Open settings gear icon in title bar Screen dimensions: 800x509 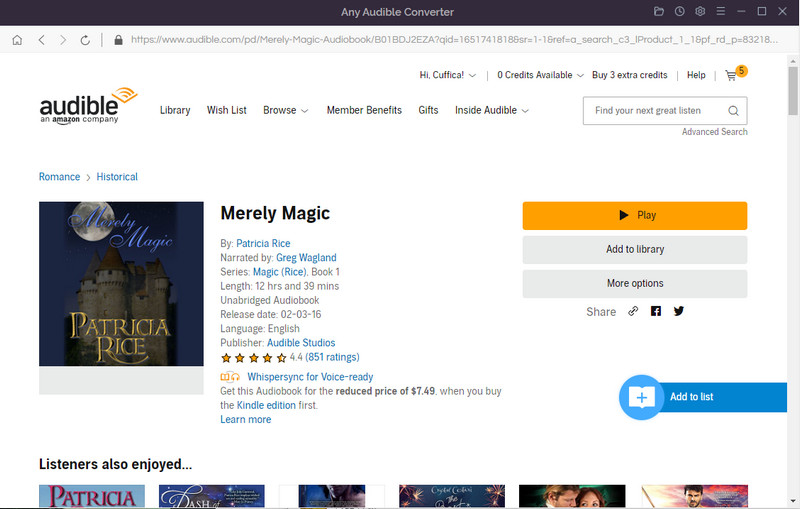coord(700,11)
